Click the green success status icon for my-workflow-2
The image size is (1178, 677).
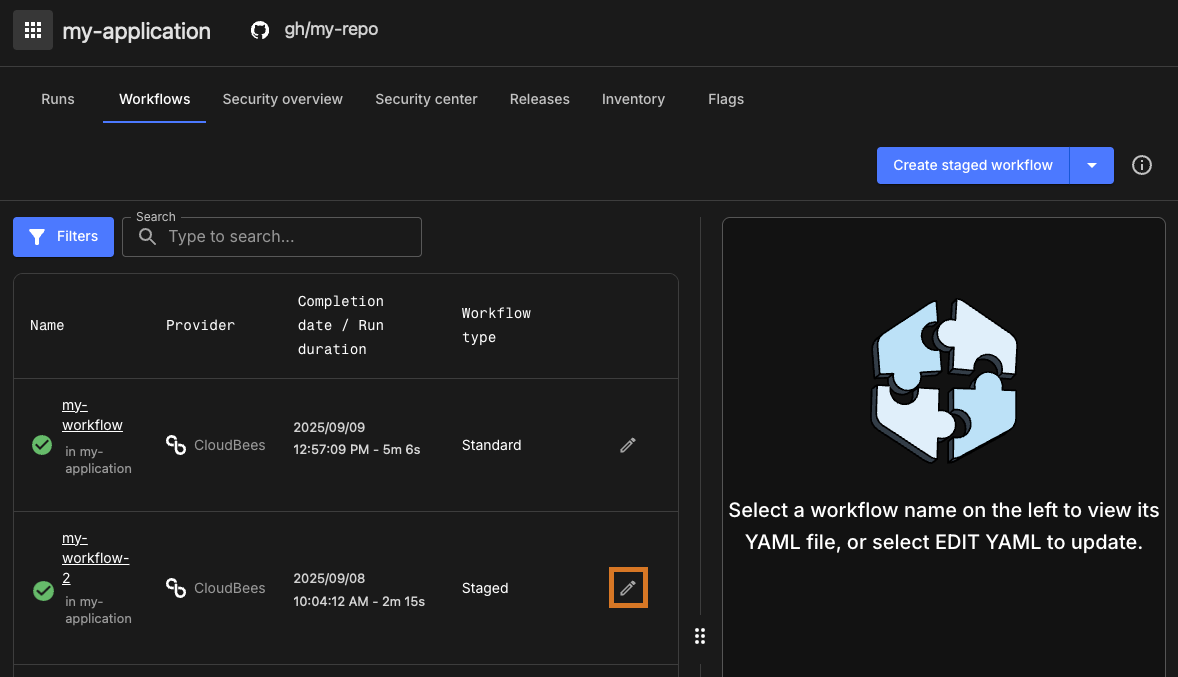[43, 591]
